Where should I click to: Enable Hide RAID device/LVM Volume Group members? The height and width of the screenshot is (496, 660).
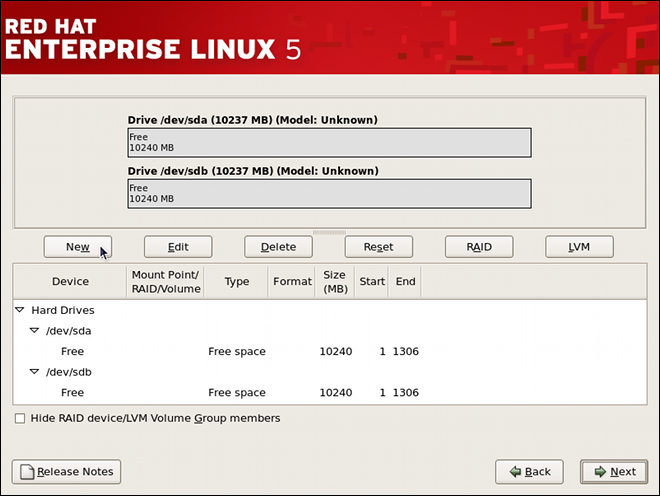20,418
